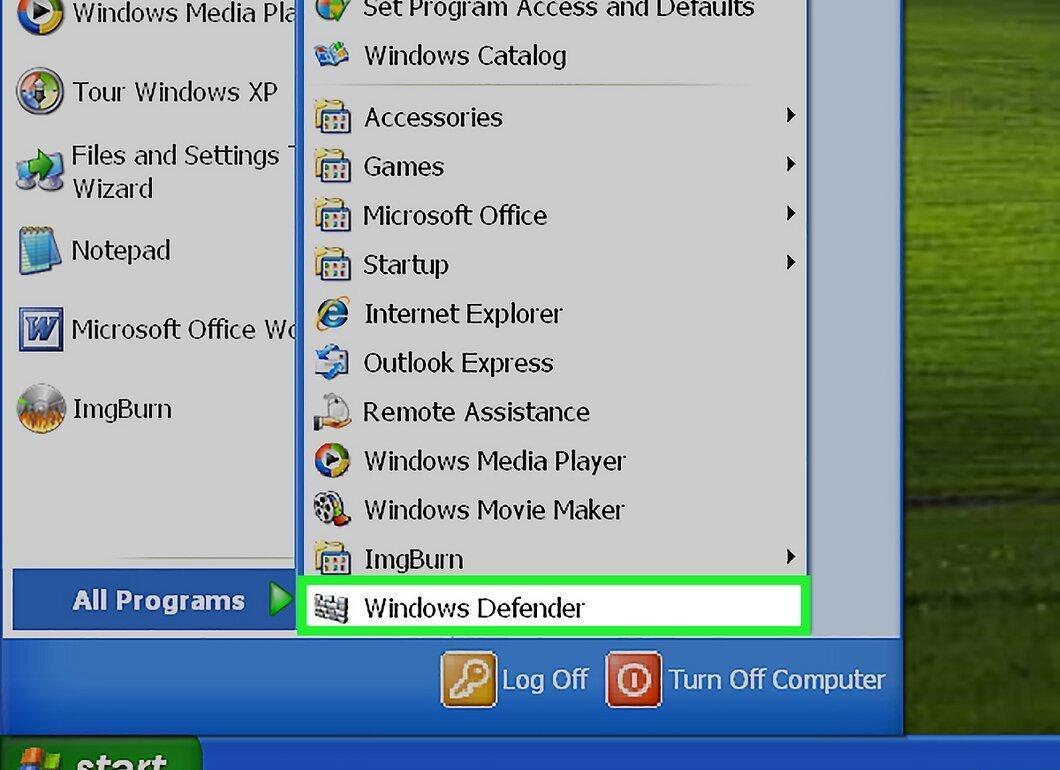This screenshot has width=1060, height=770.
Task: Expand the Games submenu arrow
Action: coord(790,164)
